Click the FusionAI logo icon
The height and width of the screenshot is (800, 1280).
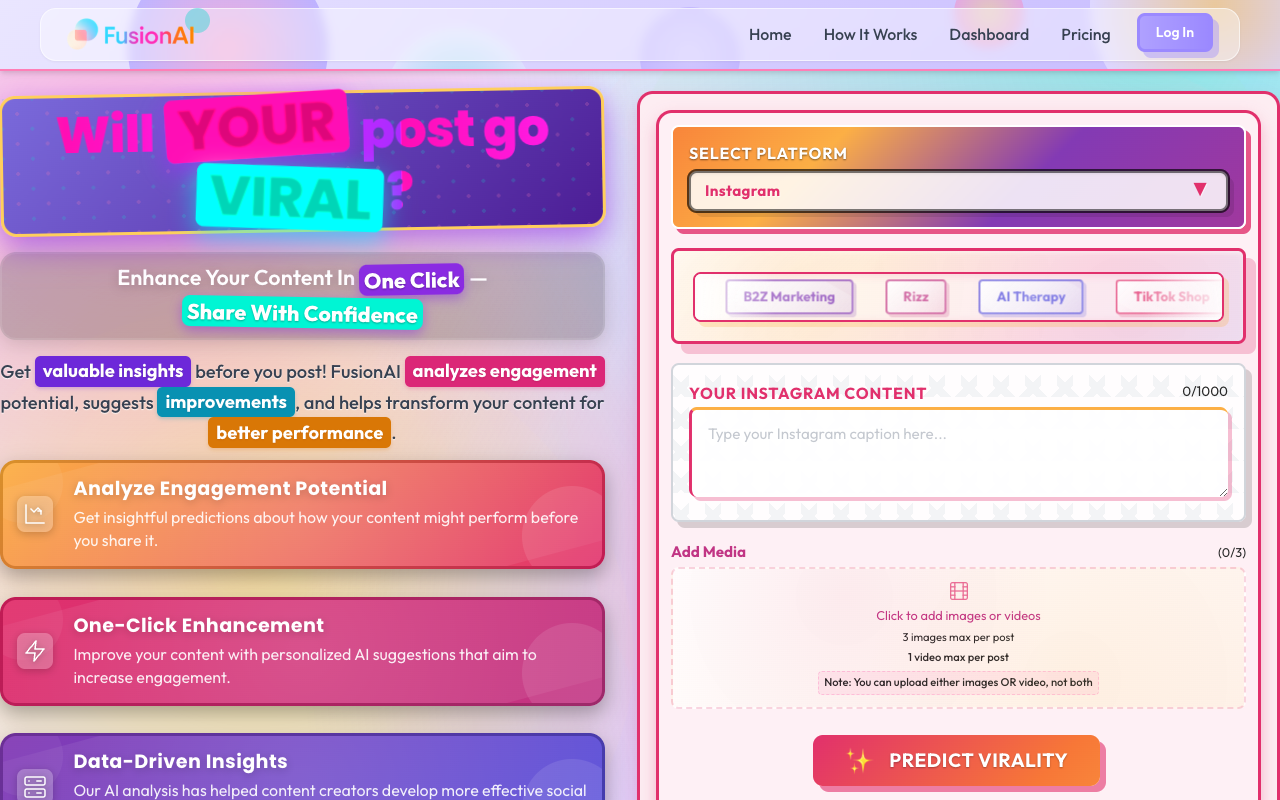[83, 34]
